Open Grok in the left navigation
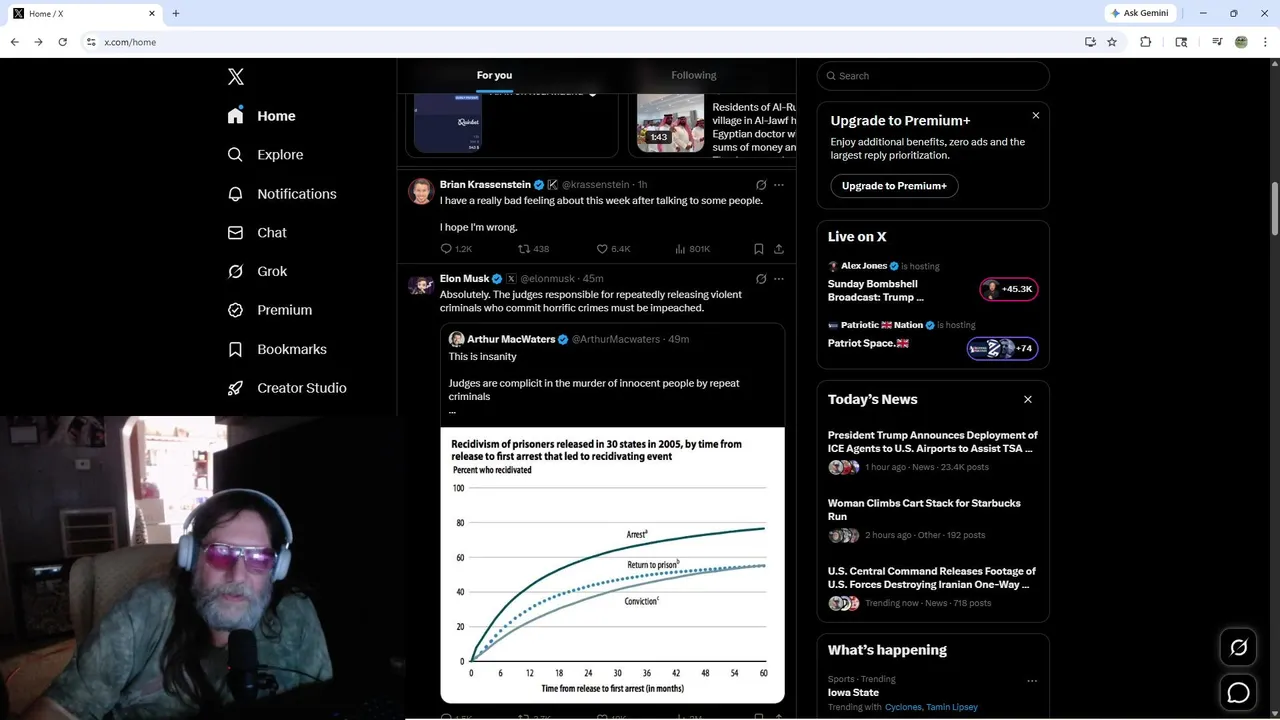This screenshot has width=1280, height=720. point(257,271)
